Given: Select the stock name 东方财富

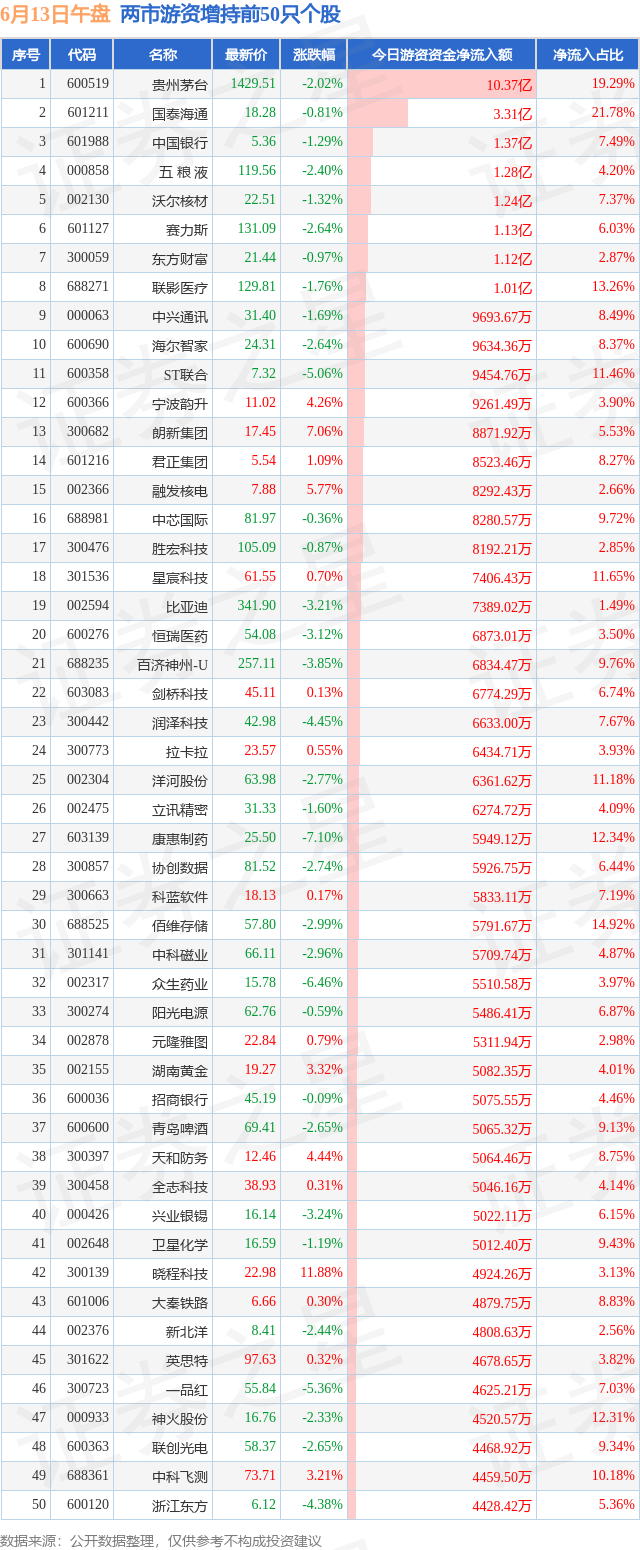Looking at the screenshot, I should click(x=180, y=258).
